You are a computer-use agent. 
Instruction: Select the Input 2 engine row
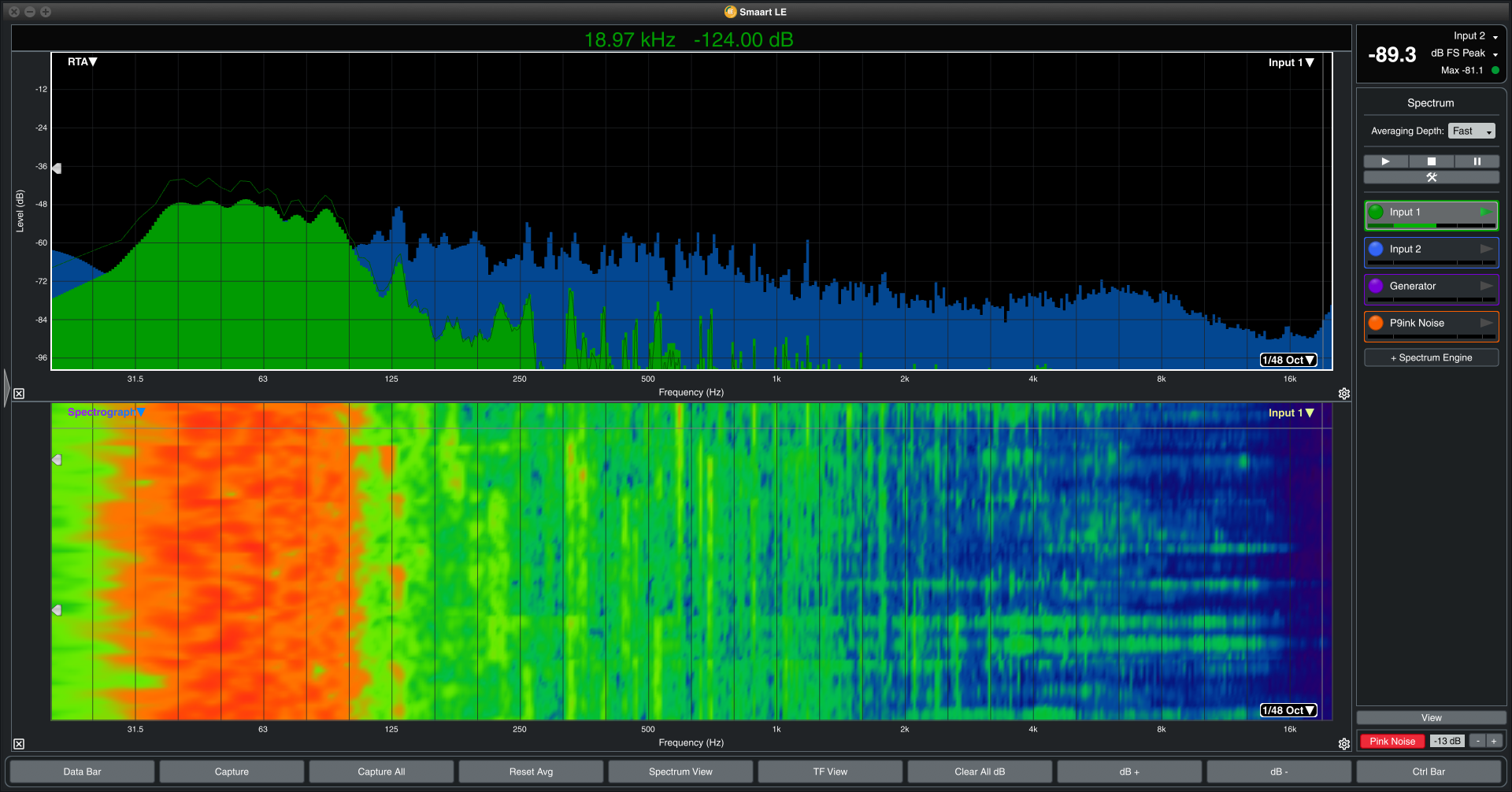[1431, 252]
